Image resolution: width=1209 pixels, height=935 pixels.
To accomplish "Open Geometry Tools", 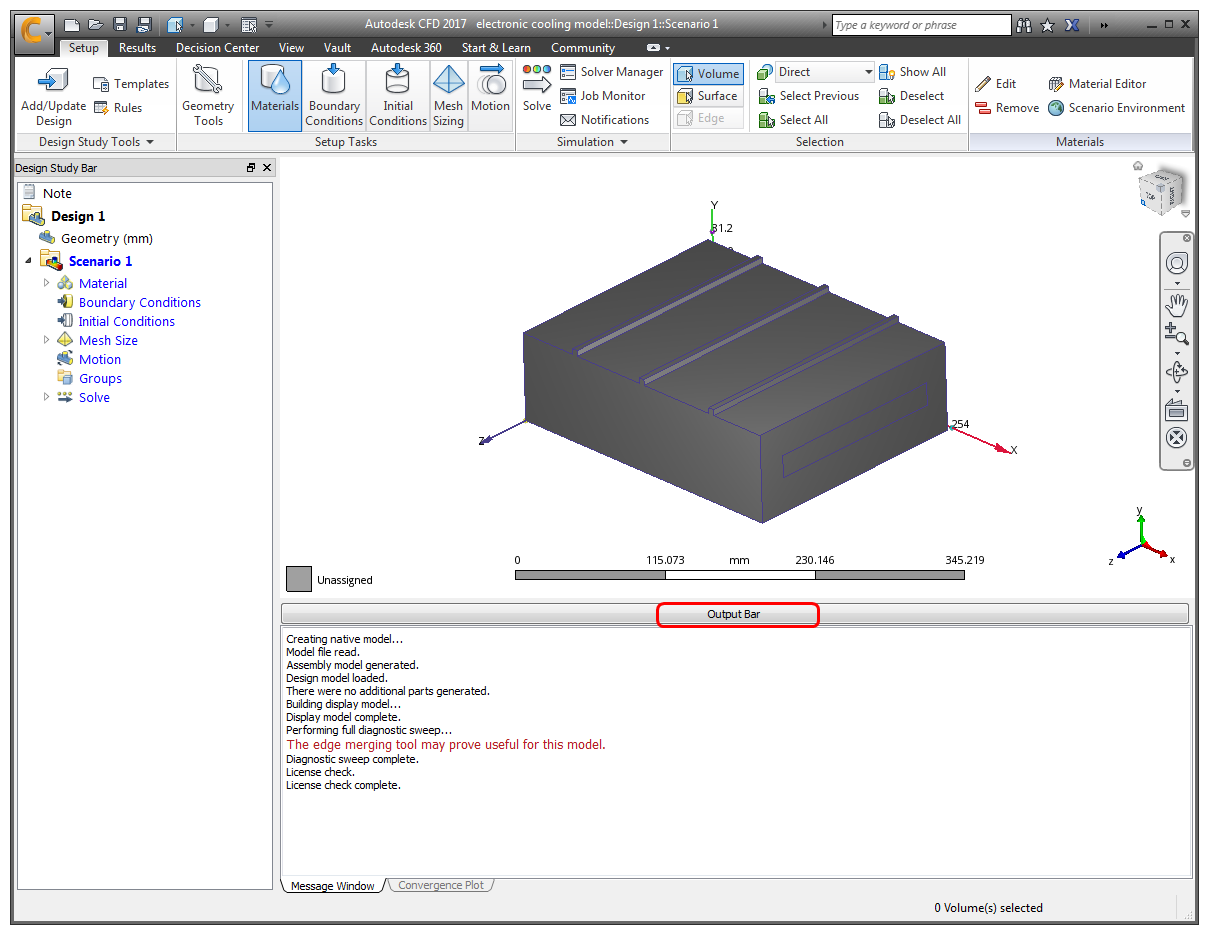I will point(208,96).
